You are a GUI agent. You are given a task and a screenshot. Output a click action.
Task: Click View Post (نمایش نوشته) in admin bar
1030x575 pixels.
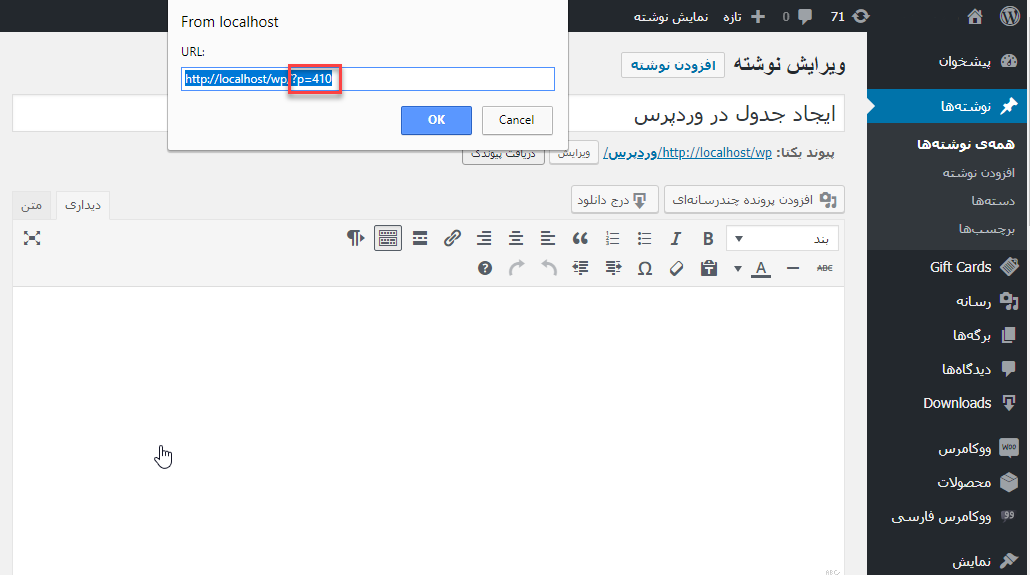pyautogui.click(x=671, y=16)
